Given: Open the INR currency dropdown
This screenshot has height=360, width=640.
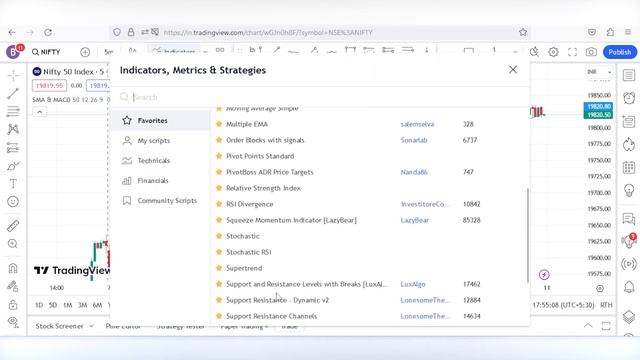Looking at the screenshot, I should [x=599, y=72].
